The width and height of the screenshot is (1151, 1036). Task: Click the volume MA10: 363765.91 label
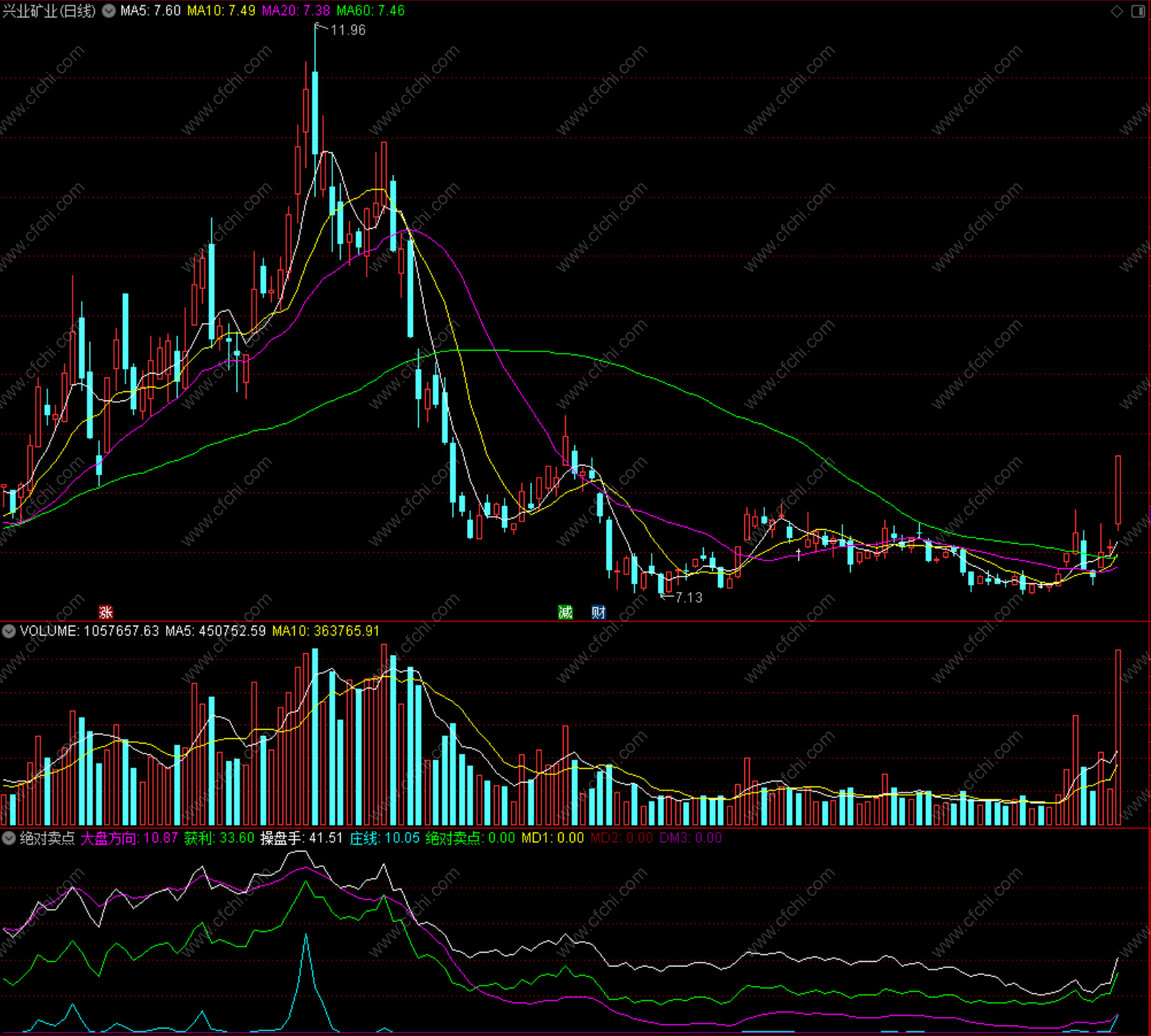click(x=325, y=631)
